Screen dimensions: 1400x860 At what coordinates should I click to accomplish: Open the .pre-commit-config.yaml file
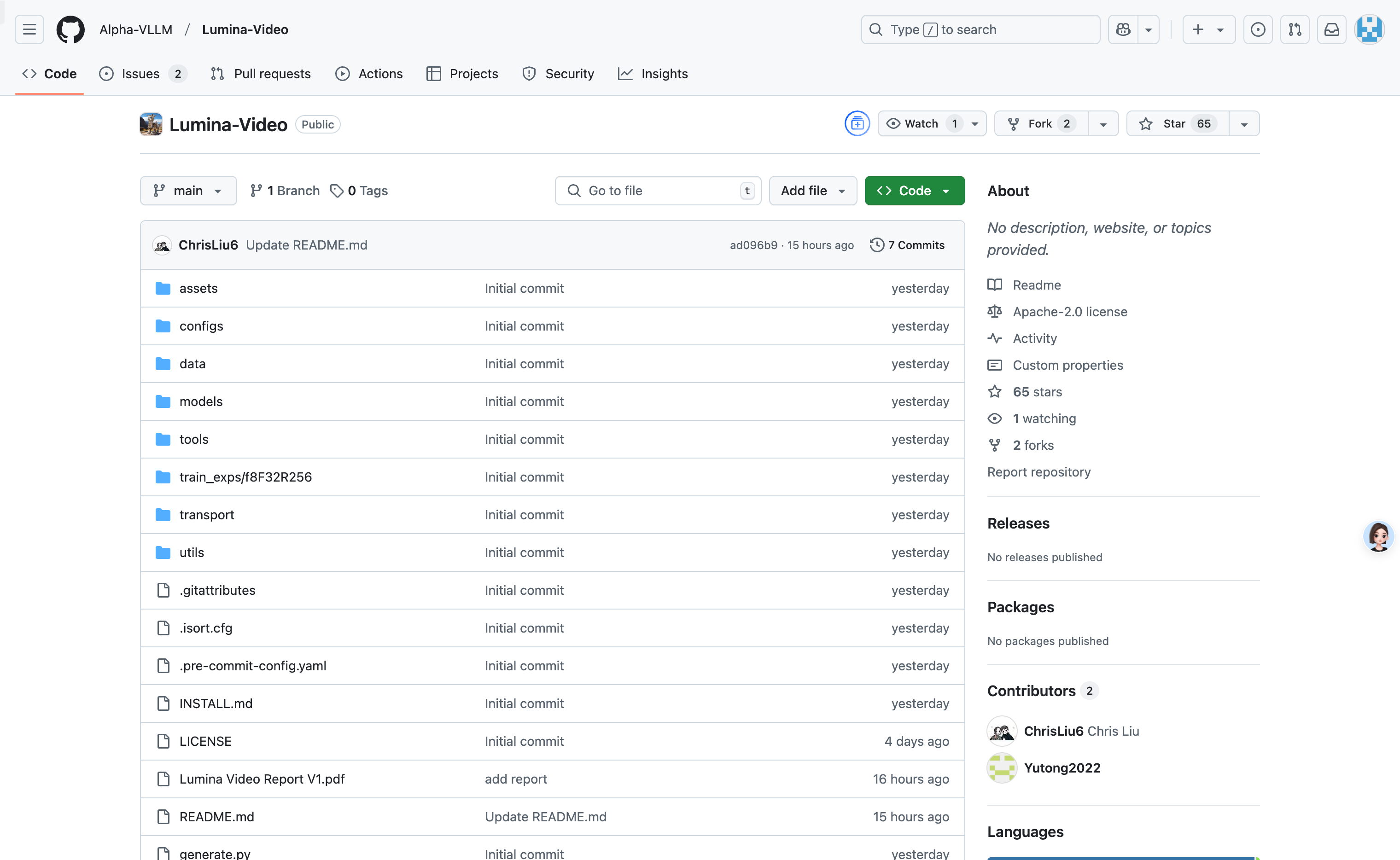point(252,666)
